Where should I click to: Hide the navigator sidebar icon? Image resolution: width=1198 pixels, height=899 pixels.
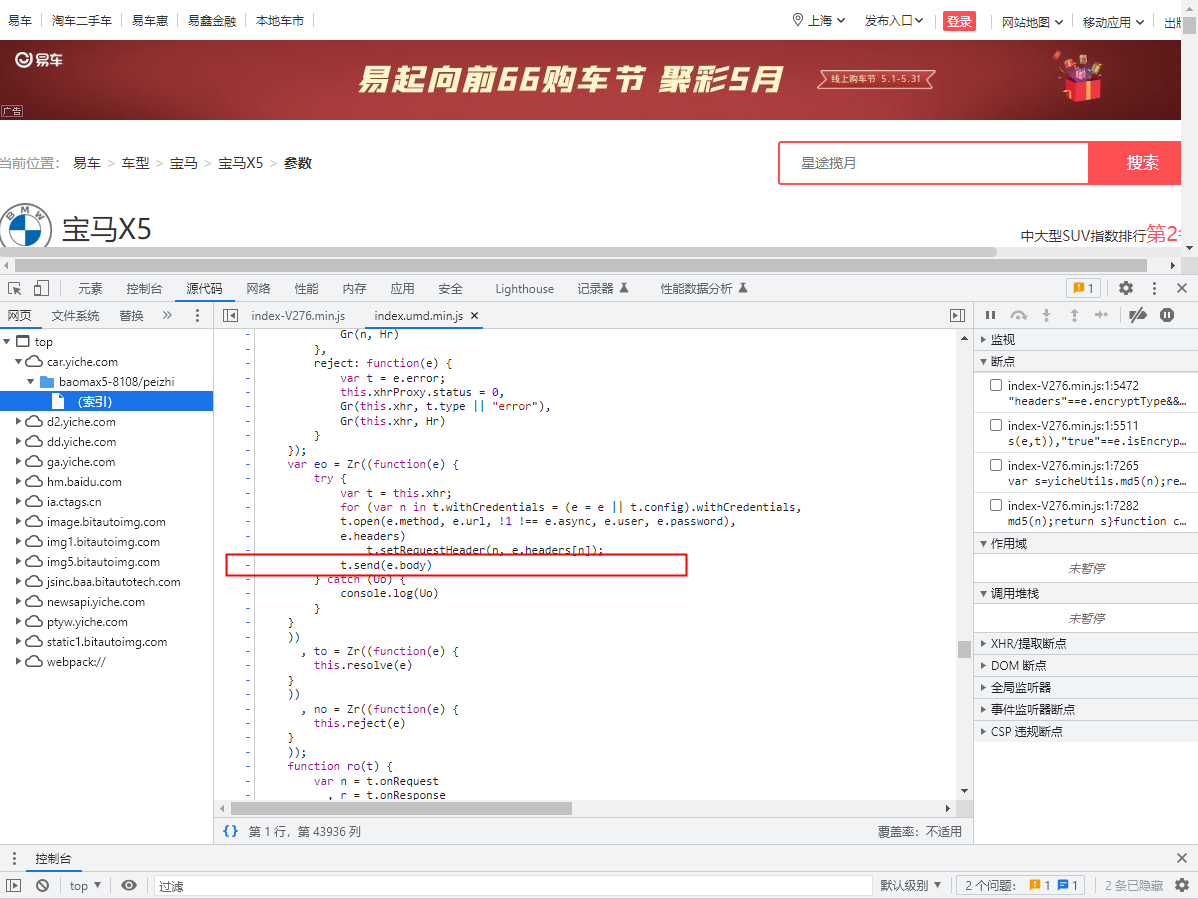230,315
